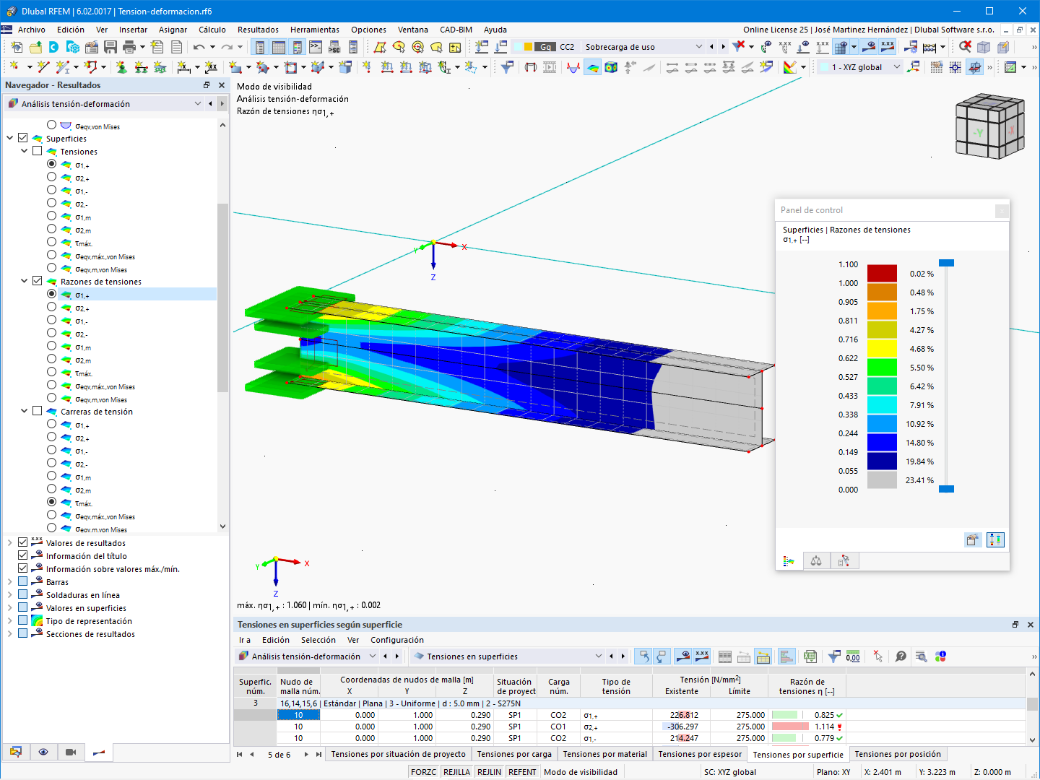
Task: Click the eye icon at navigator bottom
Action: 43,752
